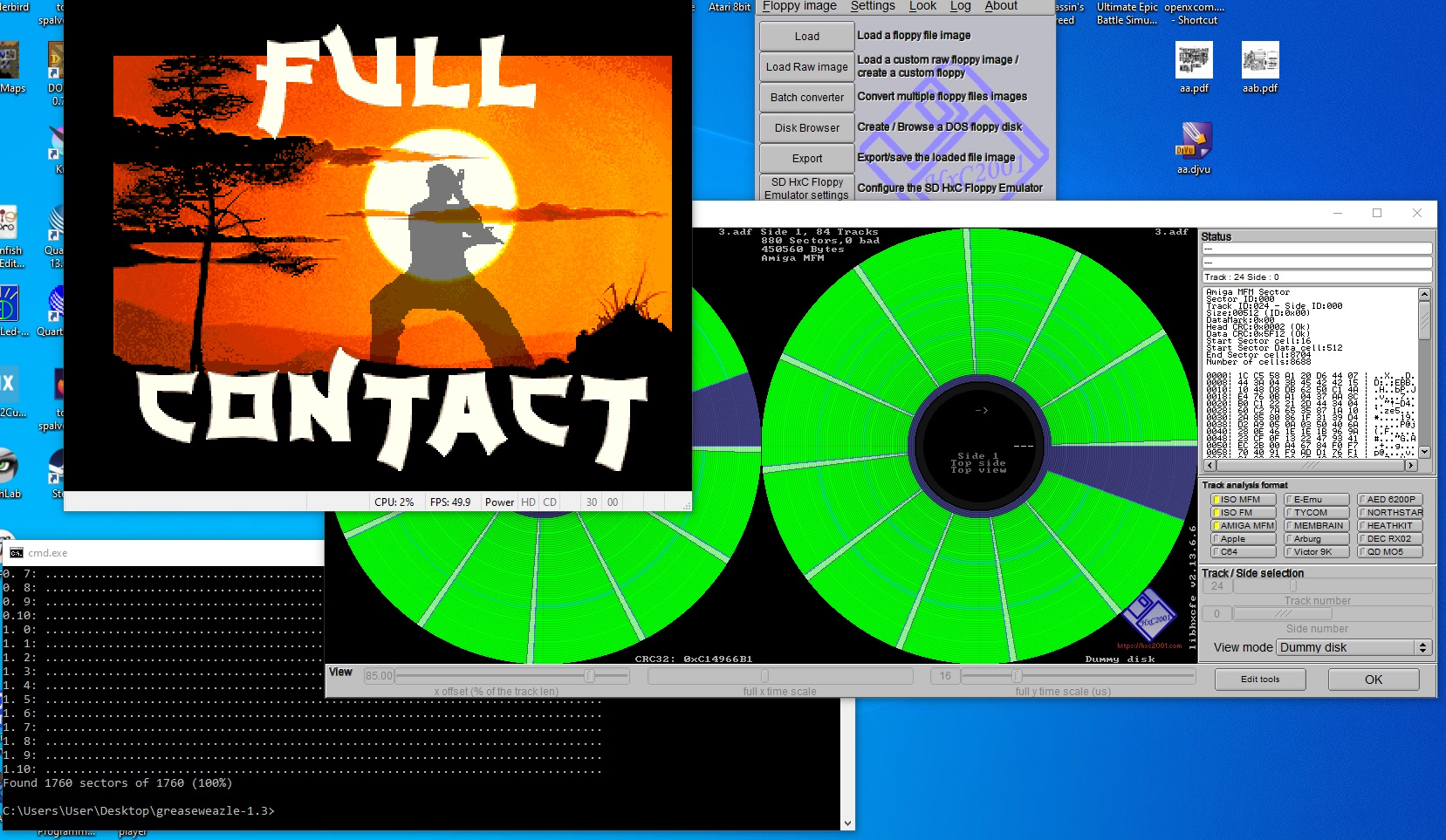1446x840 pixels.
Task: Click the Edit tools button
Action: coord(1260,680)
